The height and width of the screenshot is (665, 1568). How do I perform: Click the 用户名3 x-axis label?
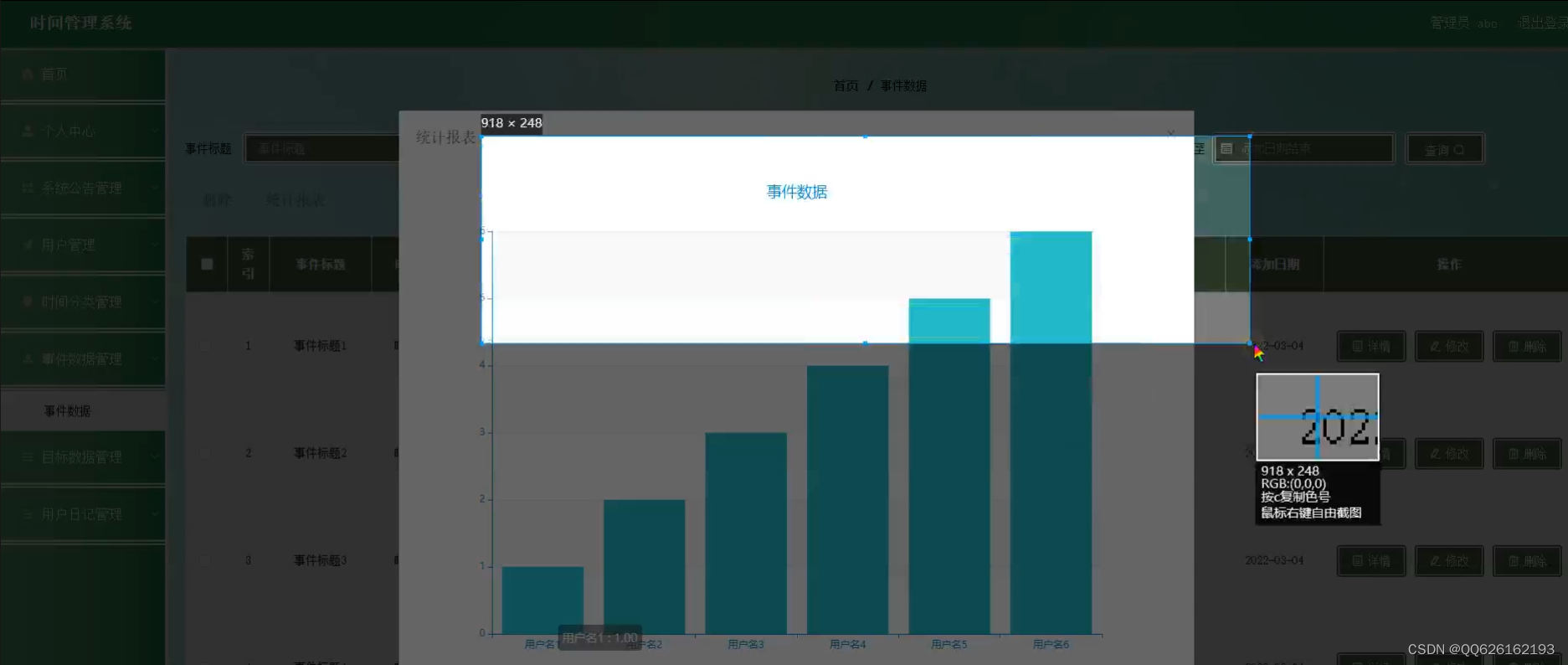point(746,644)
